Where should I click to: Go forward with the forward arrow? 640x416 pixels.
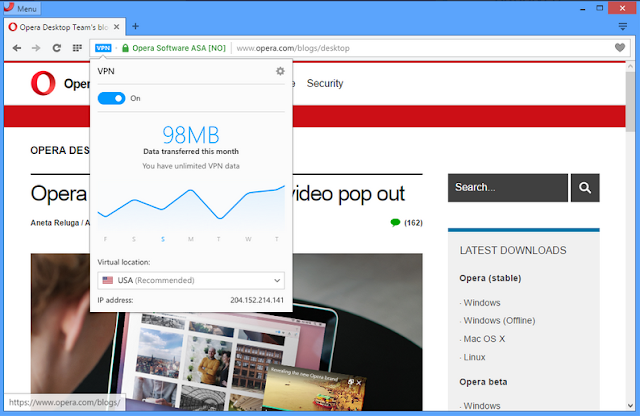click(36, 48)
